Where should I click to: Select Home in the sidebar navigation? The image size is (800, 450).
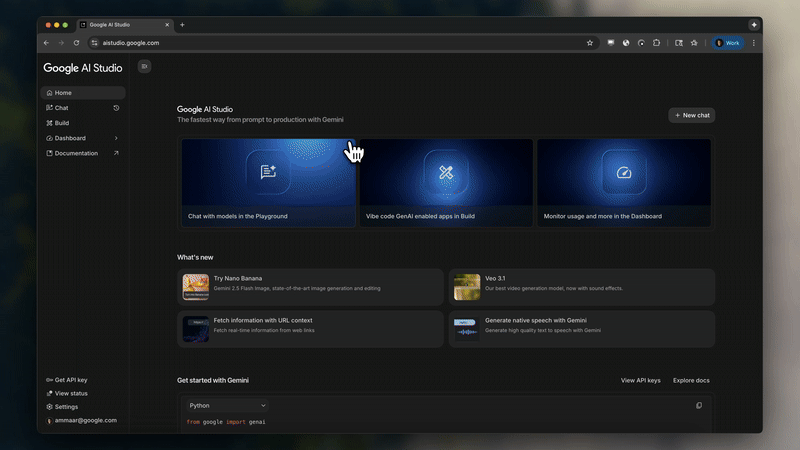62,93
